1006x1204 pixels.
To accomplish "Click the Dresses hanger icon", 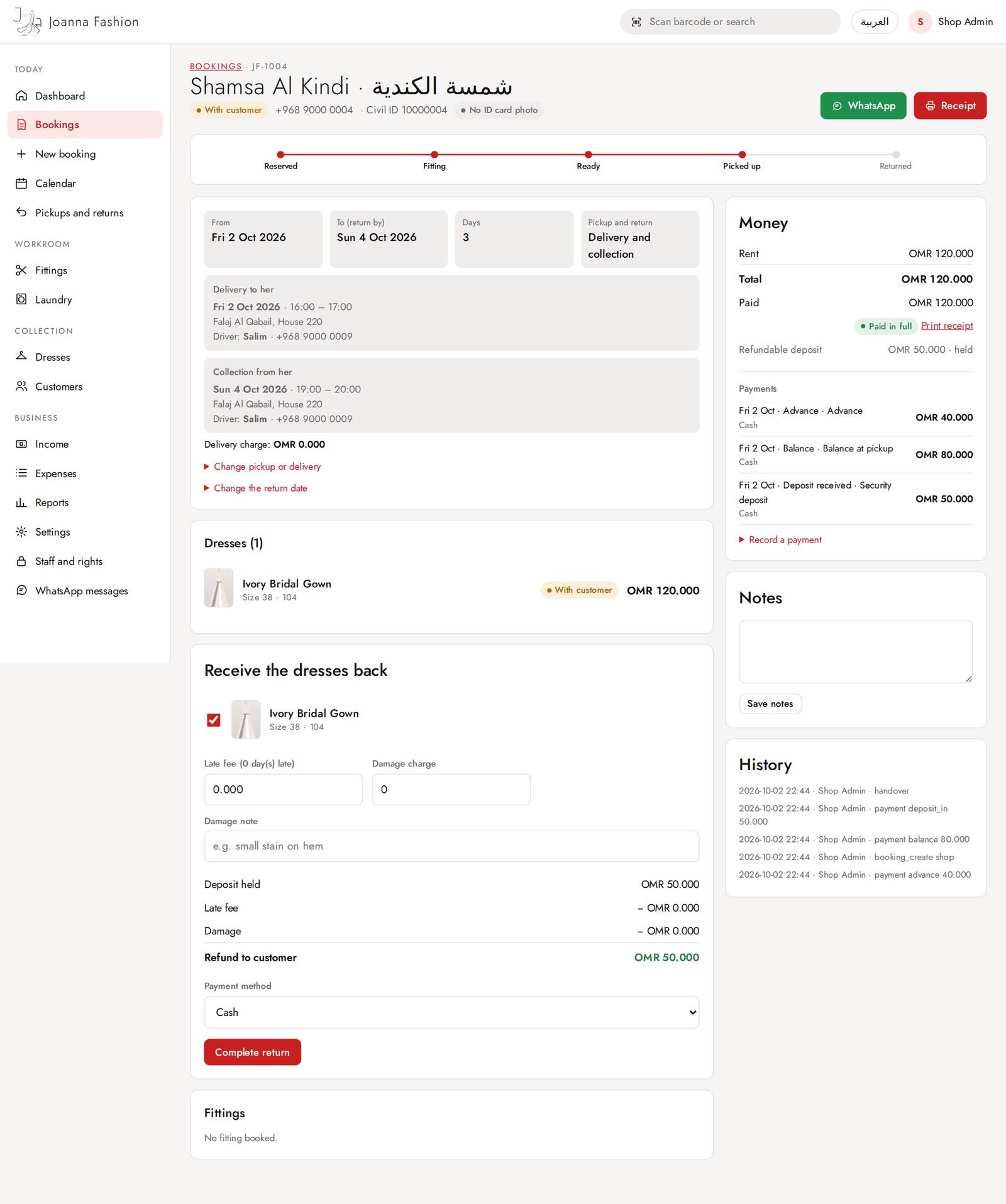I will (x=21, y=356).
